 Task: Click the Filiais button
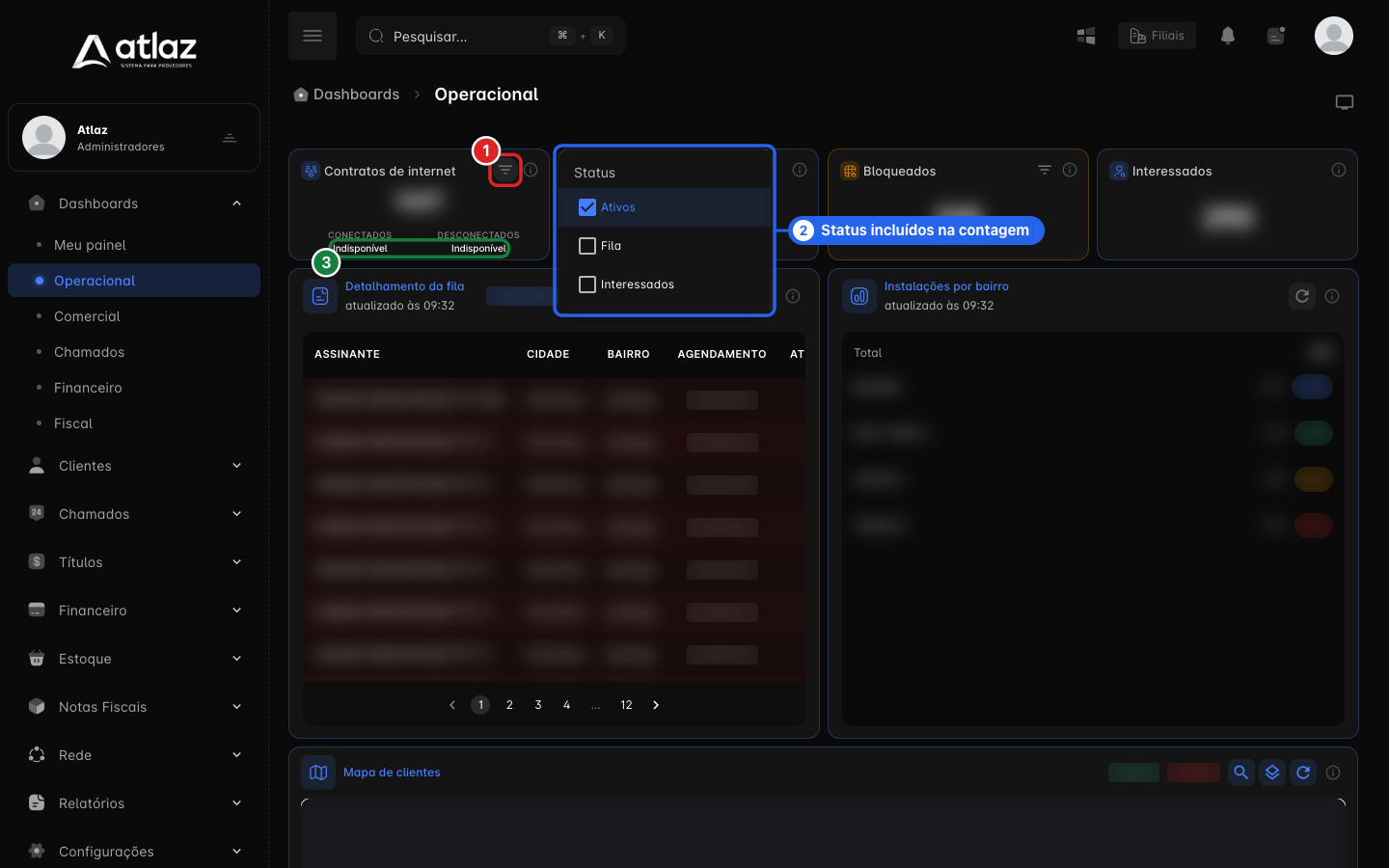[x=1157, y=36]
